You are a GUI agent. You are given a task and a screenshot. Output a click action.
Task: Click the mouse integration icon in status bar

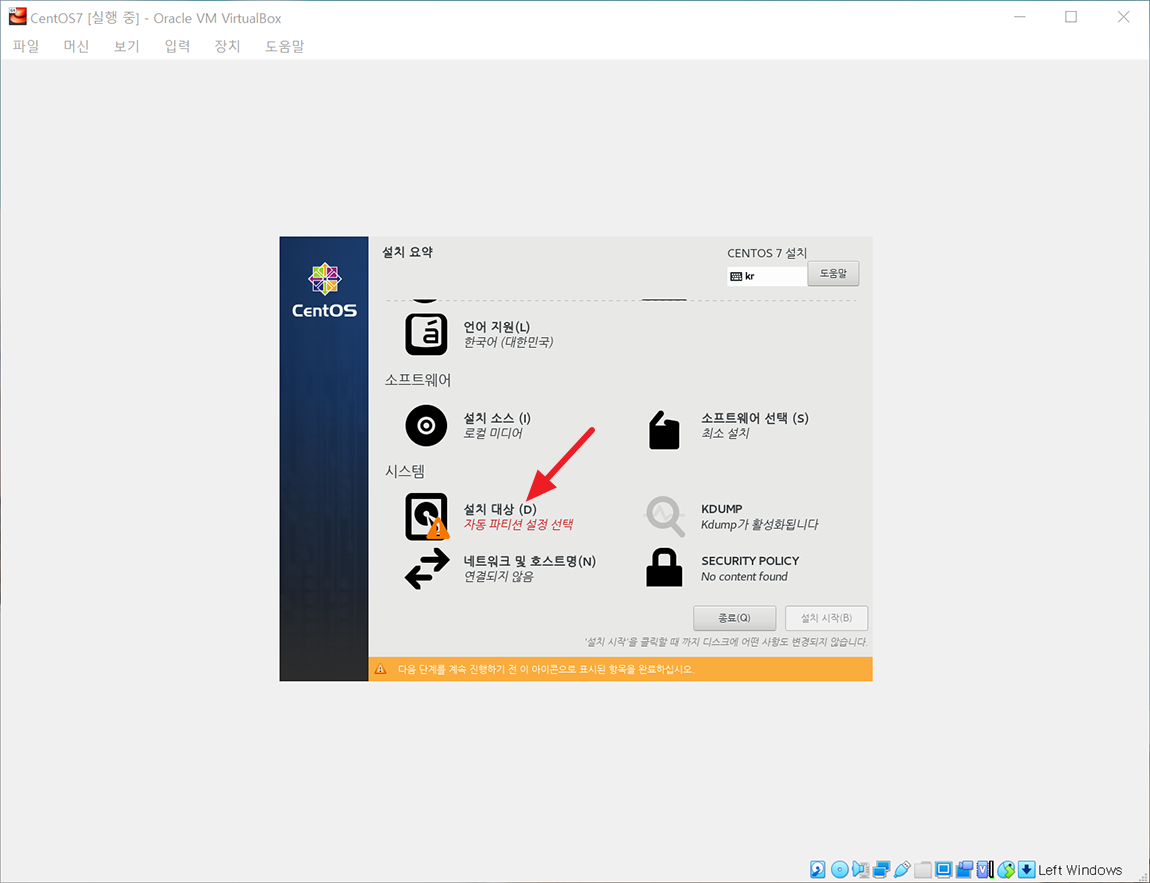[x=1006, y=869]
